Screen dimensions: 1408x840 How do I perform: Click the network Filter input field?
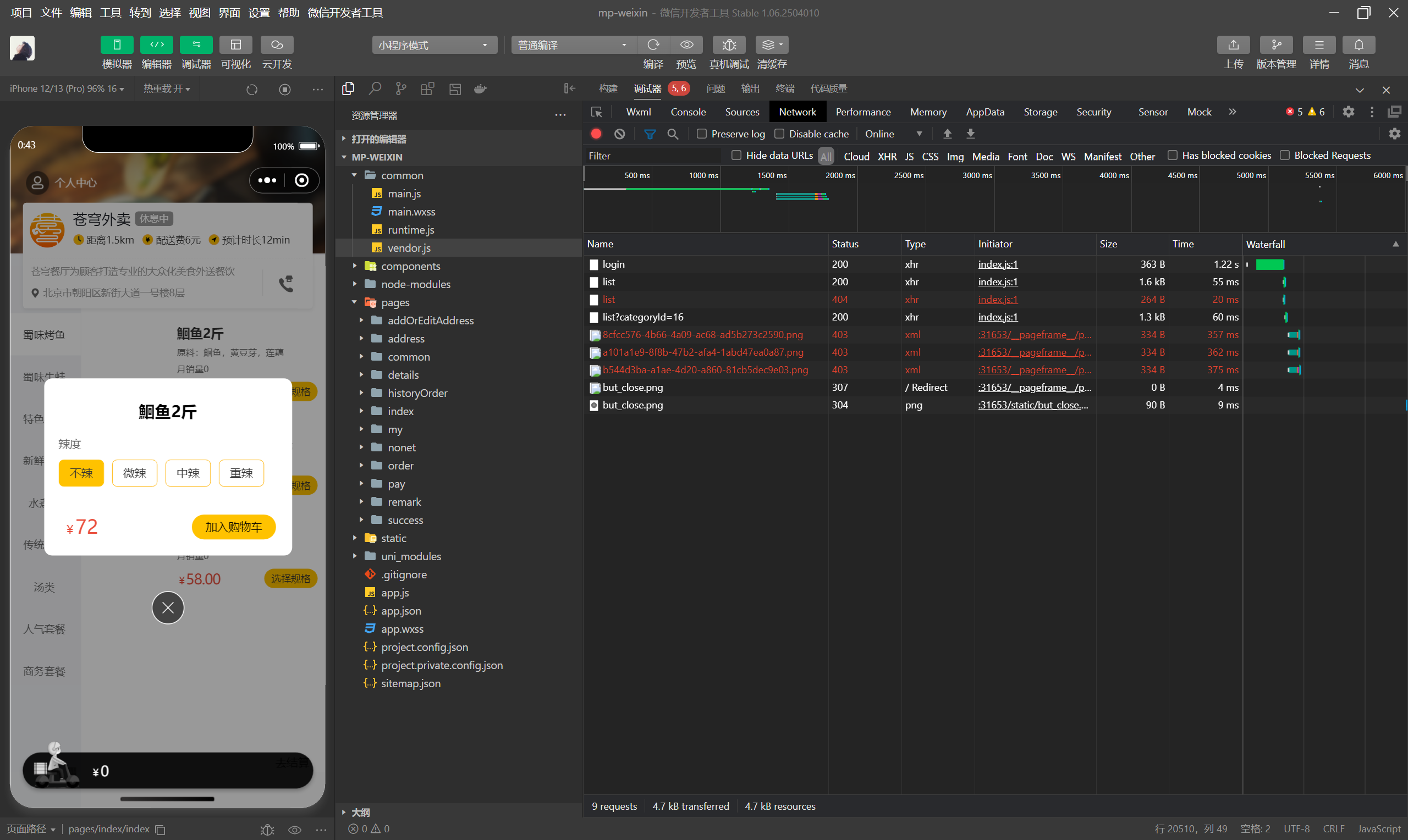point(651,156)
